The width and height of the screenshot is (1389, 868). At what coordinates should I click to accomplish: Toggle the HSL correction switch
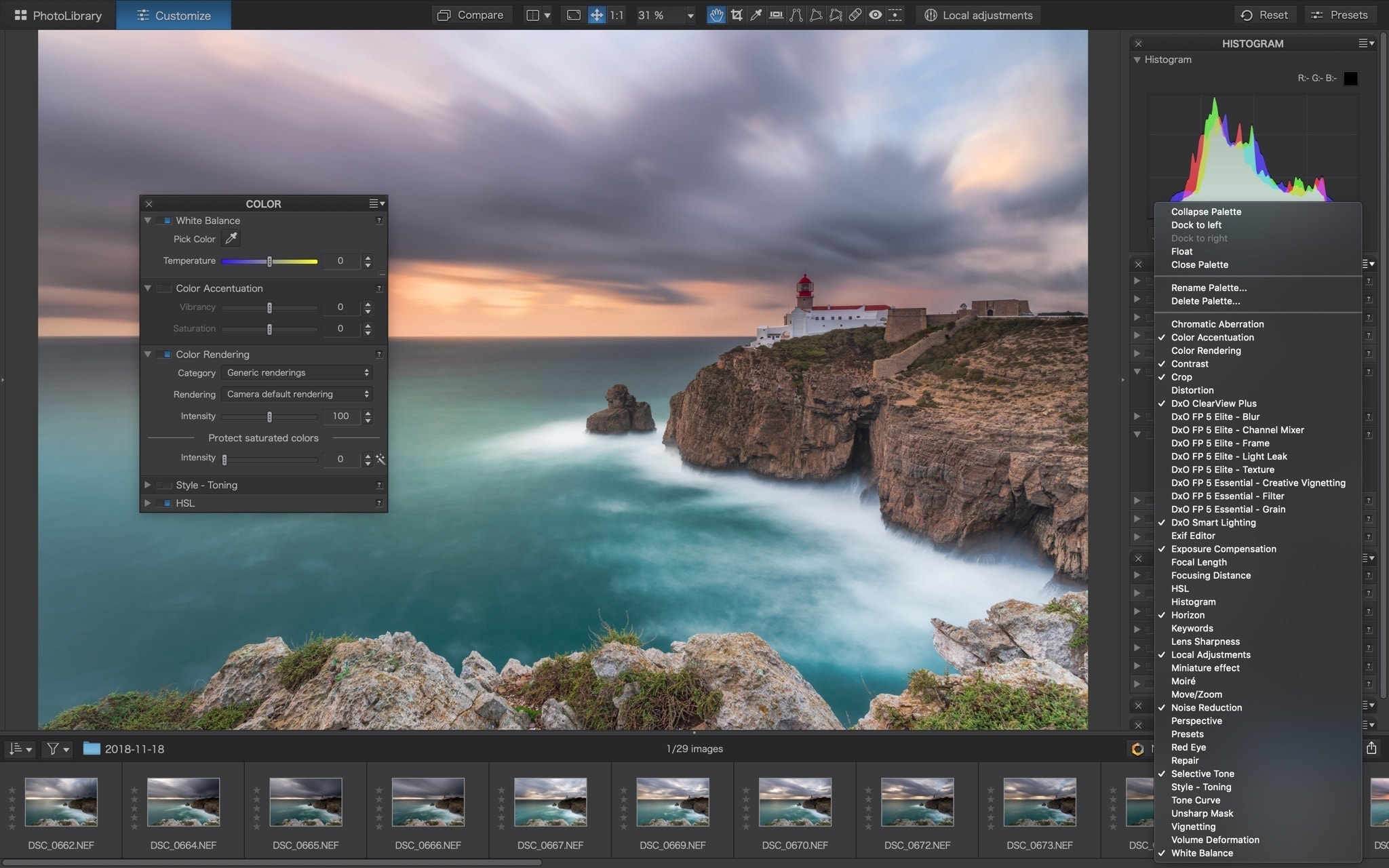click(x=165, y=503)
